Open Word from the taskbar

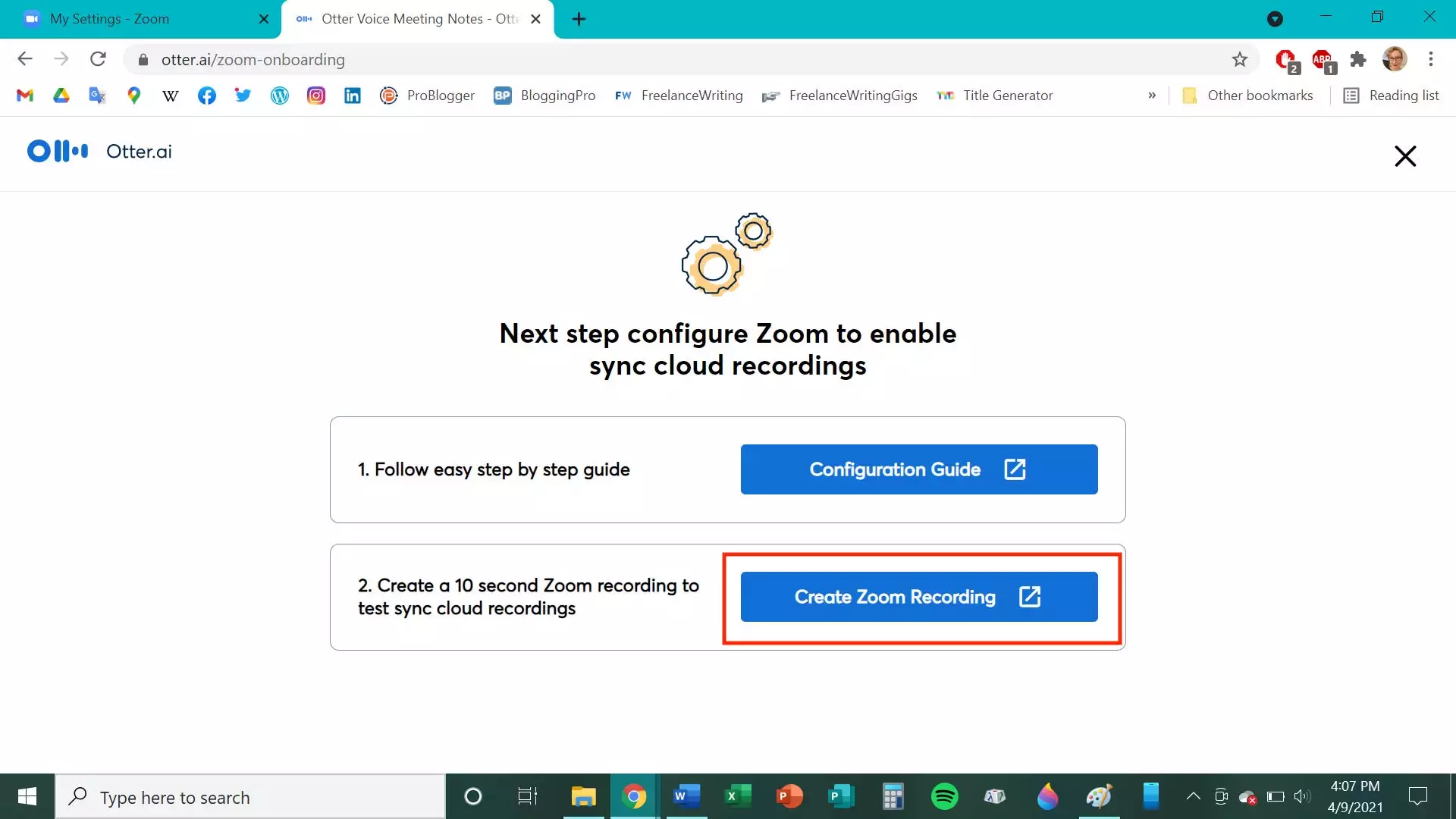tap(686, 796)
